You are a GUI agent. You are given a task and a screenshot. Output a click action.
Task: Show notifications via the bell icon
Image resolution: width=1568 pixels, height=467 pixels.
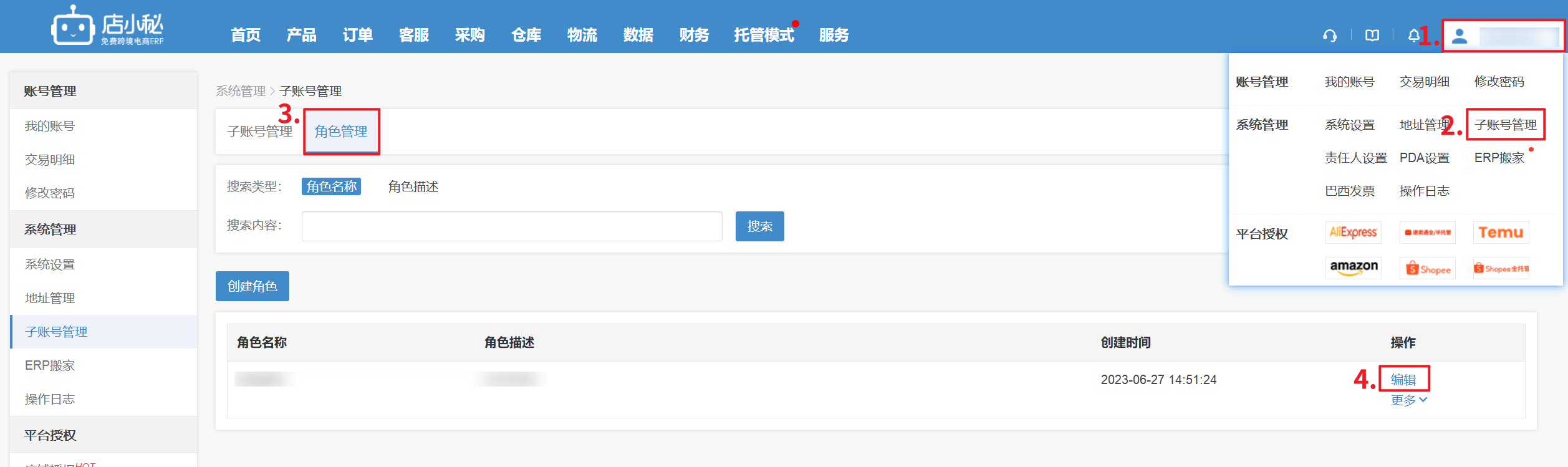point(1413,36)
